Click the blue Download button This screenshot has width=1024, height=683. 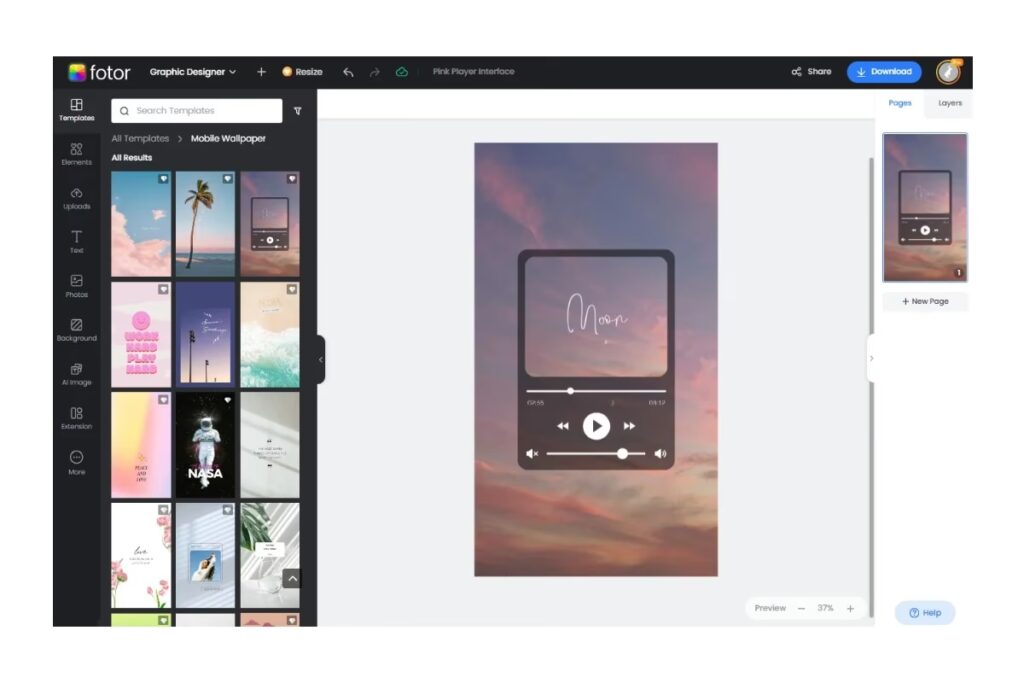click(x=884, y=72)
